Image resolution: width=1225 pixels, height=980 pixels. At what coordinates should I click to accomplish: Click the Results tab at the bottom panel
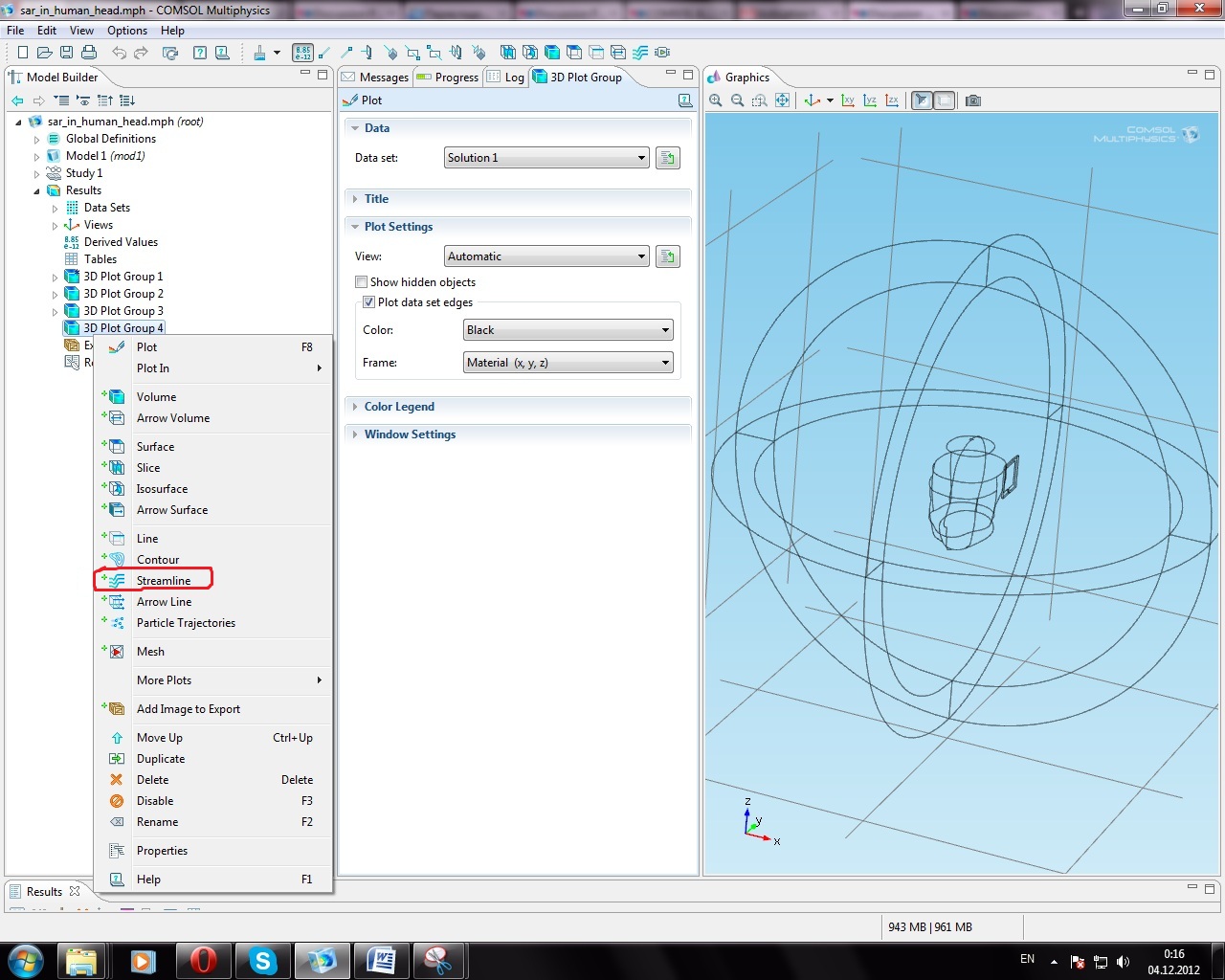pyautogui.click(x=44, y=892)
